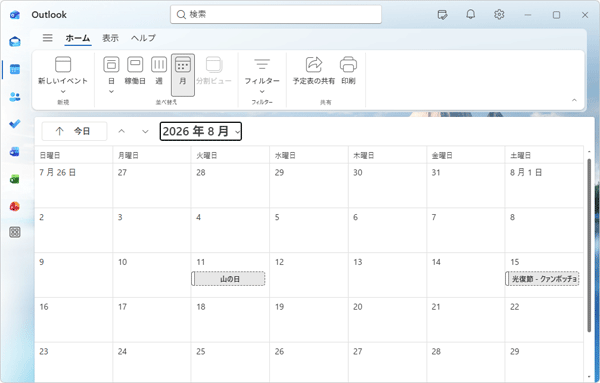Image resolution: width=600 pixels, height=383 pixels.
Task: Select August 24 date cell
Action: coord(152,363)
